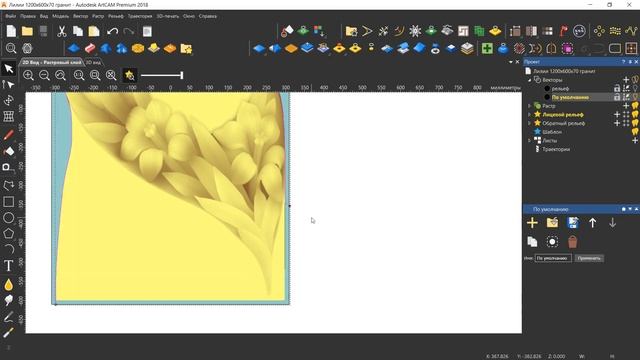Click the Copy icon in top toolbar
Viewport: 640px width, 360px height.
pos(78,31)
